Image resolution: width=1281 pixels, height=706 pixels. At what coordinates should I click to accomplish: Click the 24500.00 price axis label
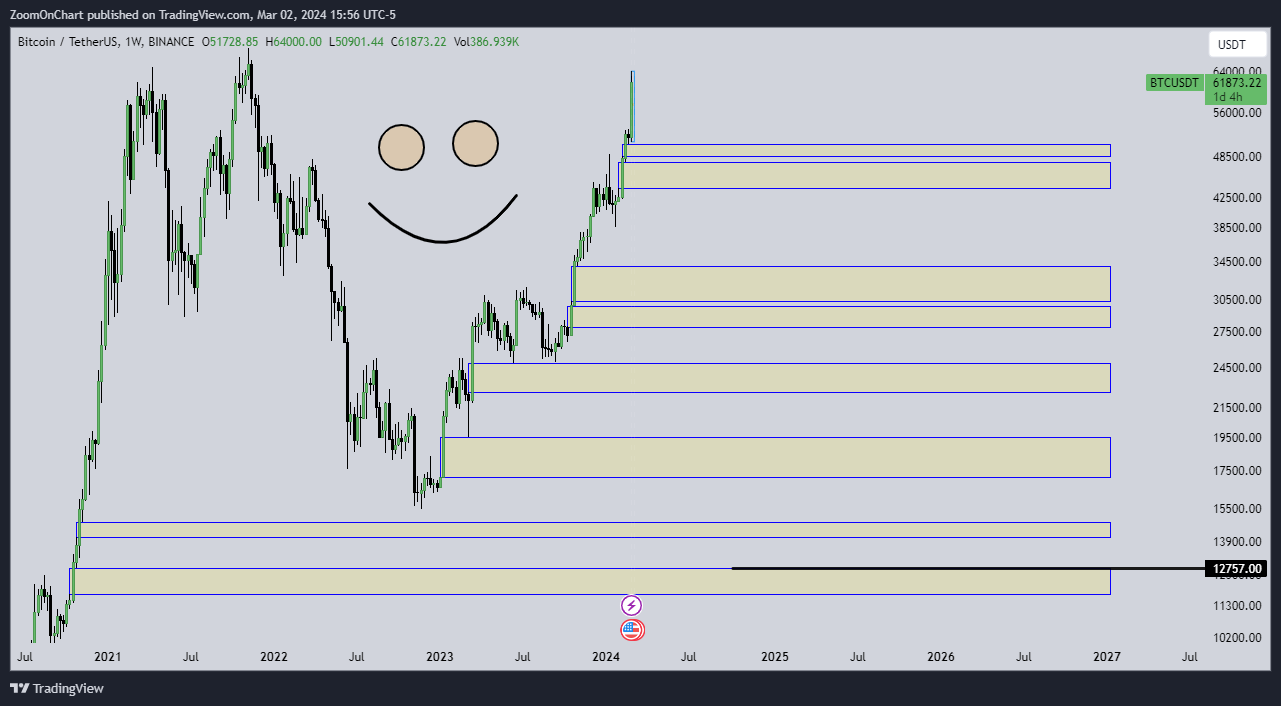coord(1236,368)
